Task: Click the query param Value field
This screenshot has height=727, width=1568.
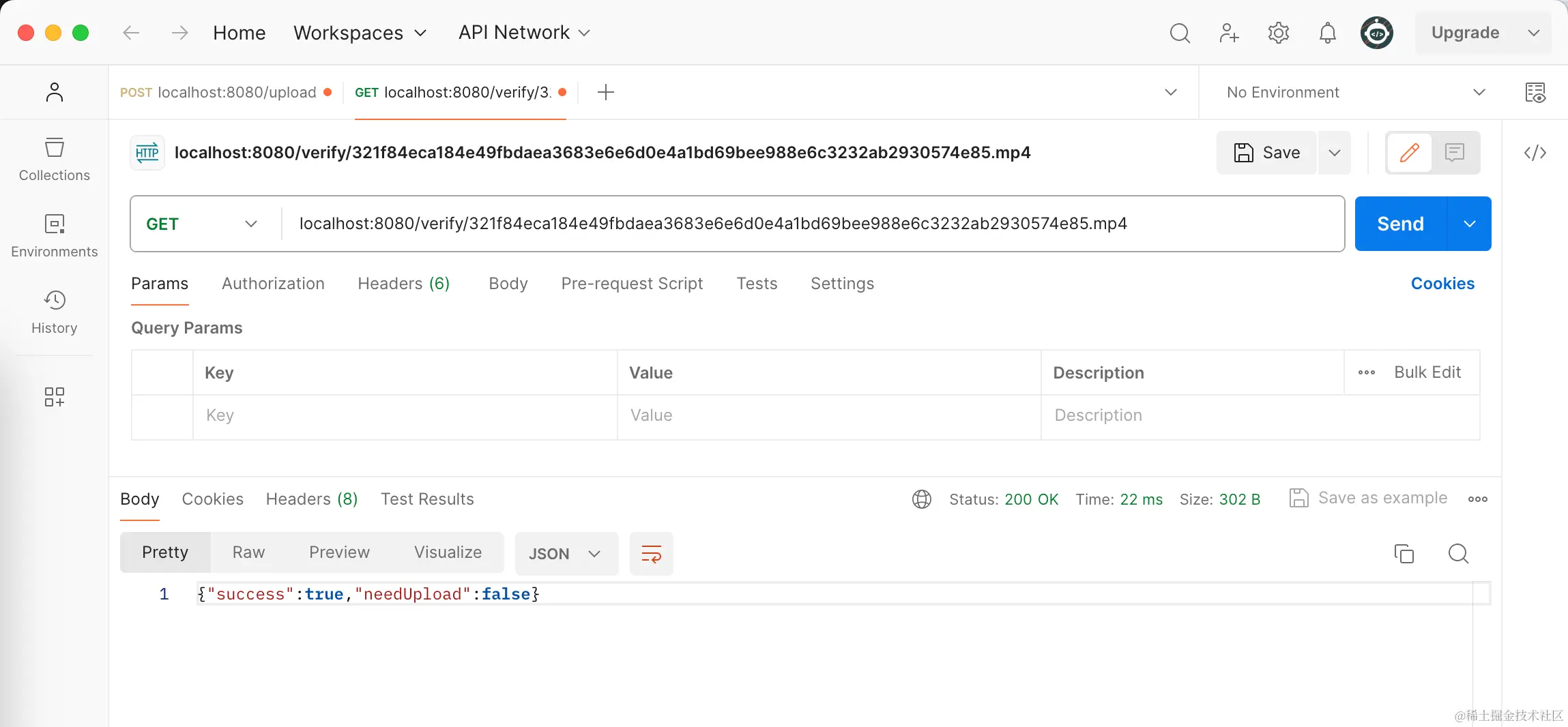Action: pyautogui.click(x=829, y=415)
